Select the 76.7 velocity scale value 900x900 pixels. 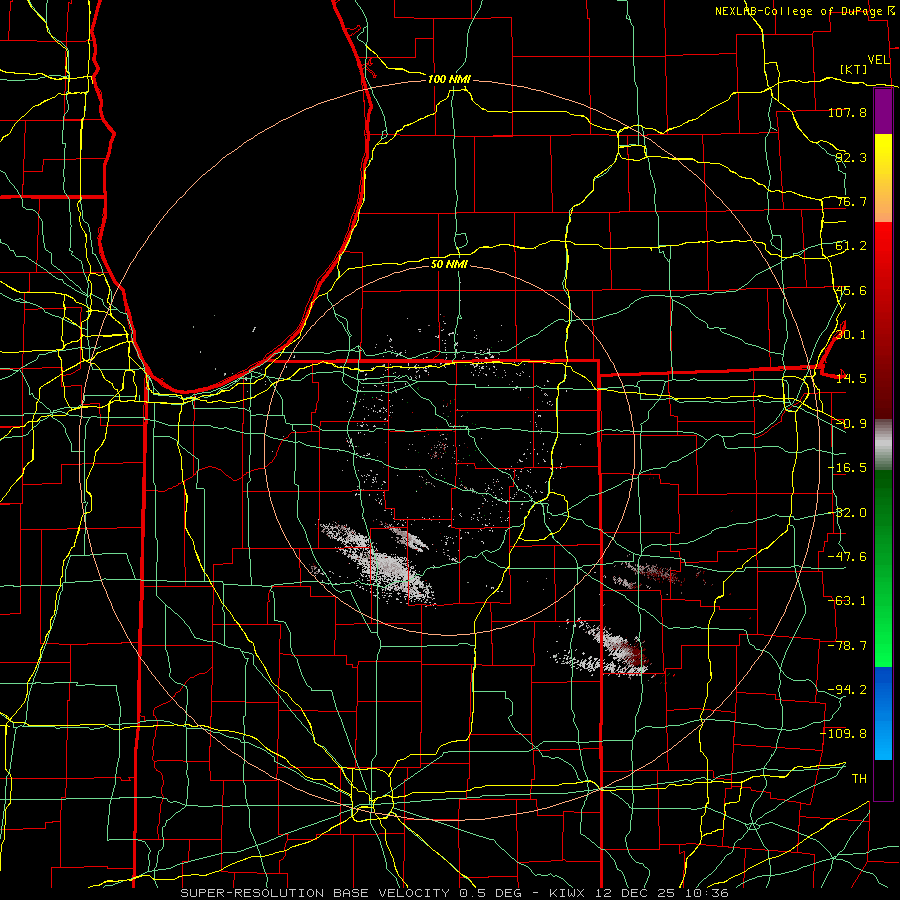(851, 201)
